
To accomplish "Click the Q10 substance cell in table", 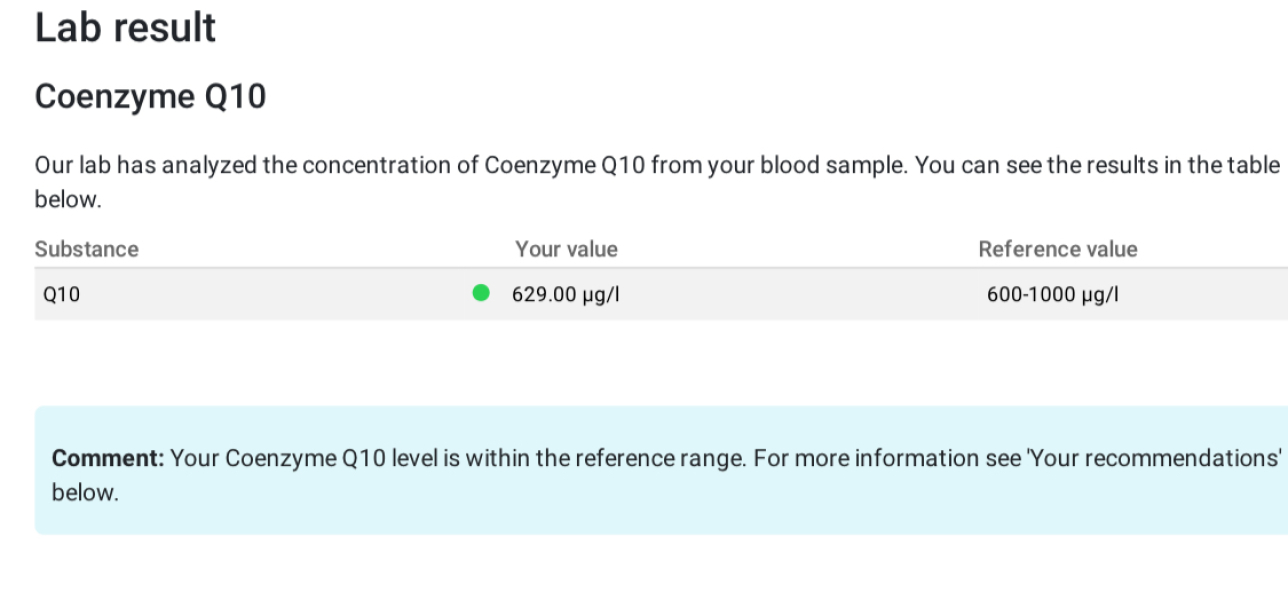I will click(61, 295).
